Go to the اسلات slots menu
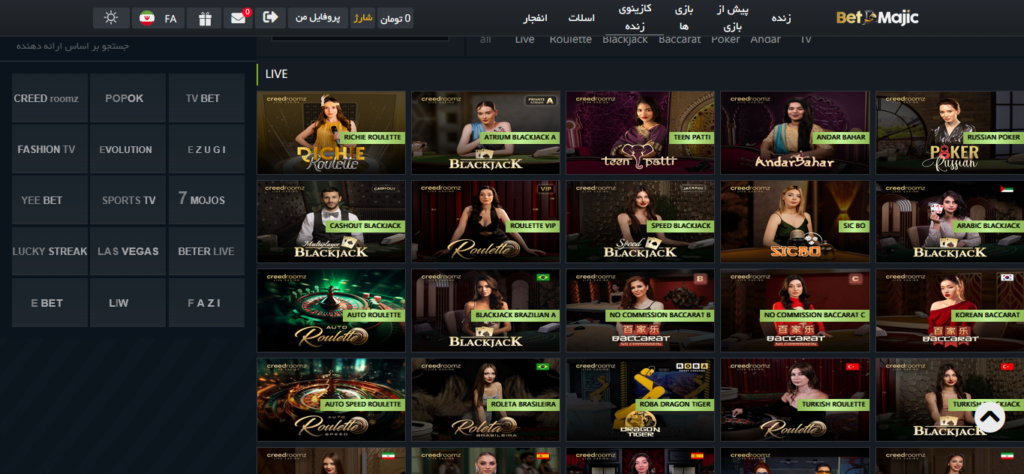This screenshot has width=1024, height=474. 581,18
